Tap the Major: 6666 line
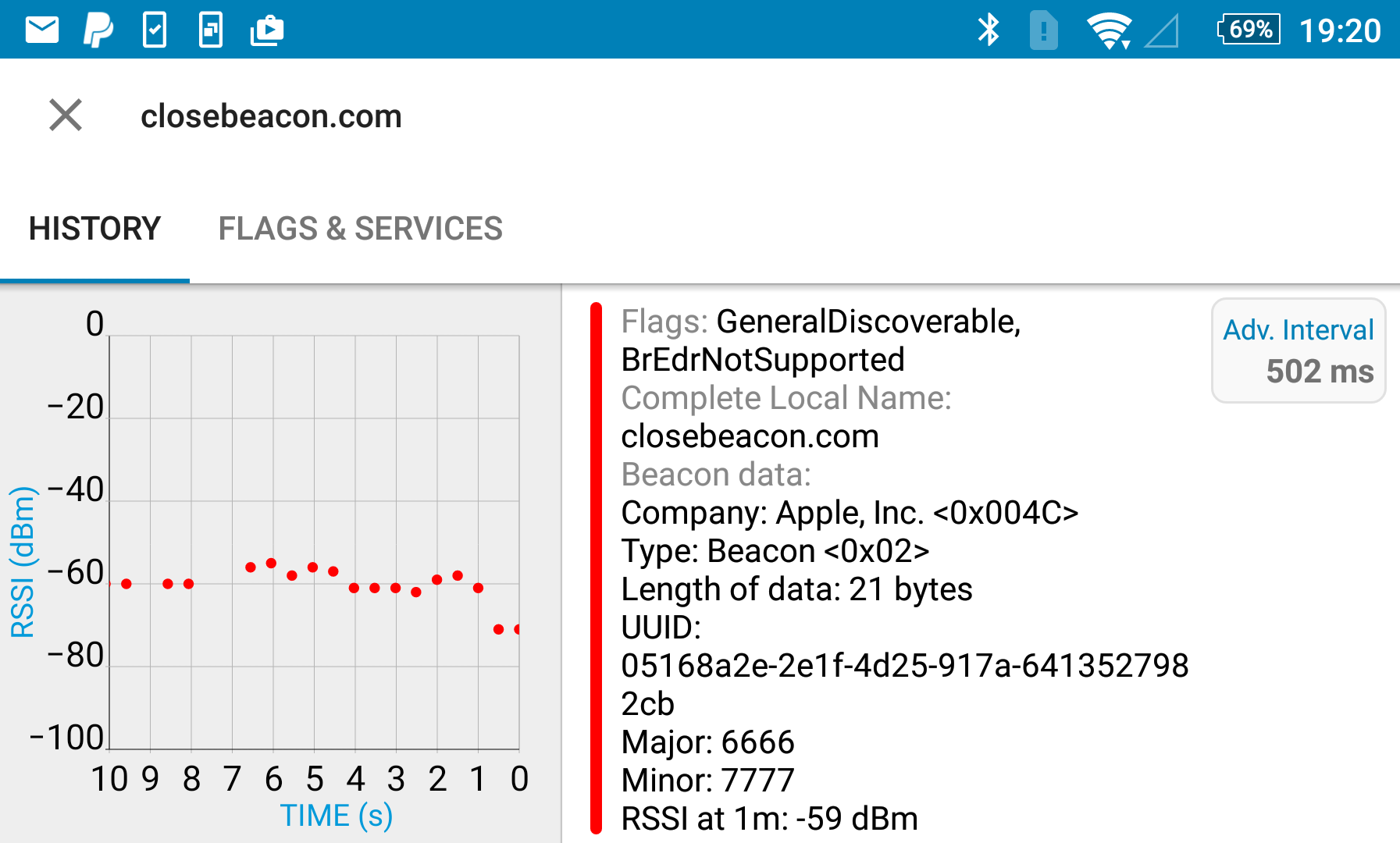The height and width of the screenshot is (843, 1400). coord(707,742)
